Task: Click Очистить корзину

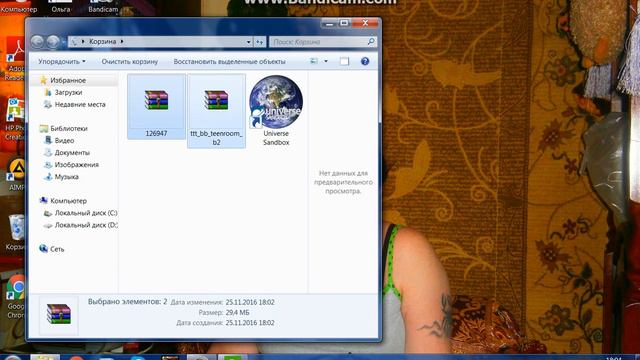Action: pyautogui.click(x=129, y=62)
